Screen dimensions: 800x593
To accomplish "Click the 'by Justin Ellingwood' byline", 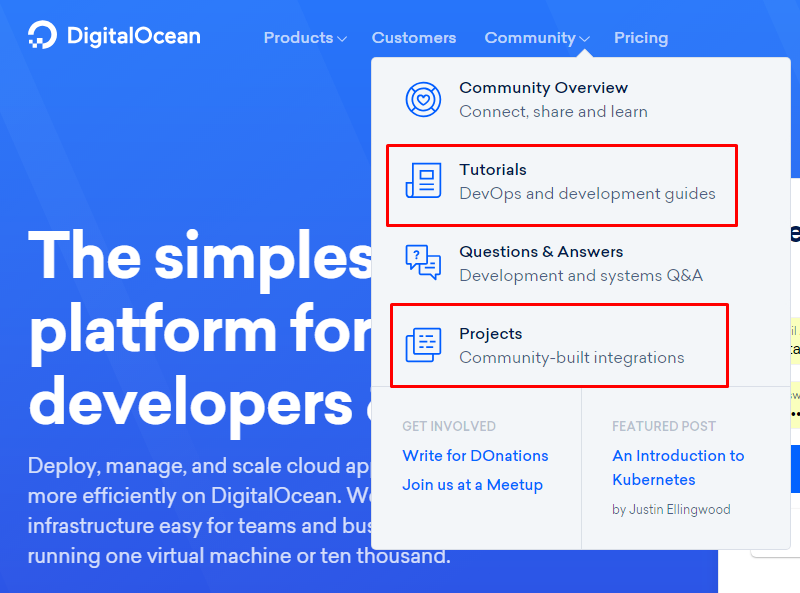I will tap(671, 509).
